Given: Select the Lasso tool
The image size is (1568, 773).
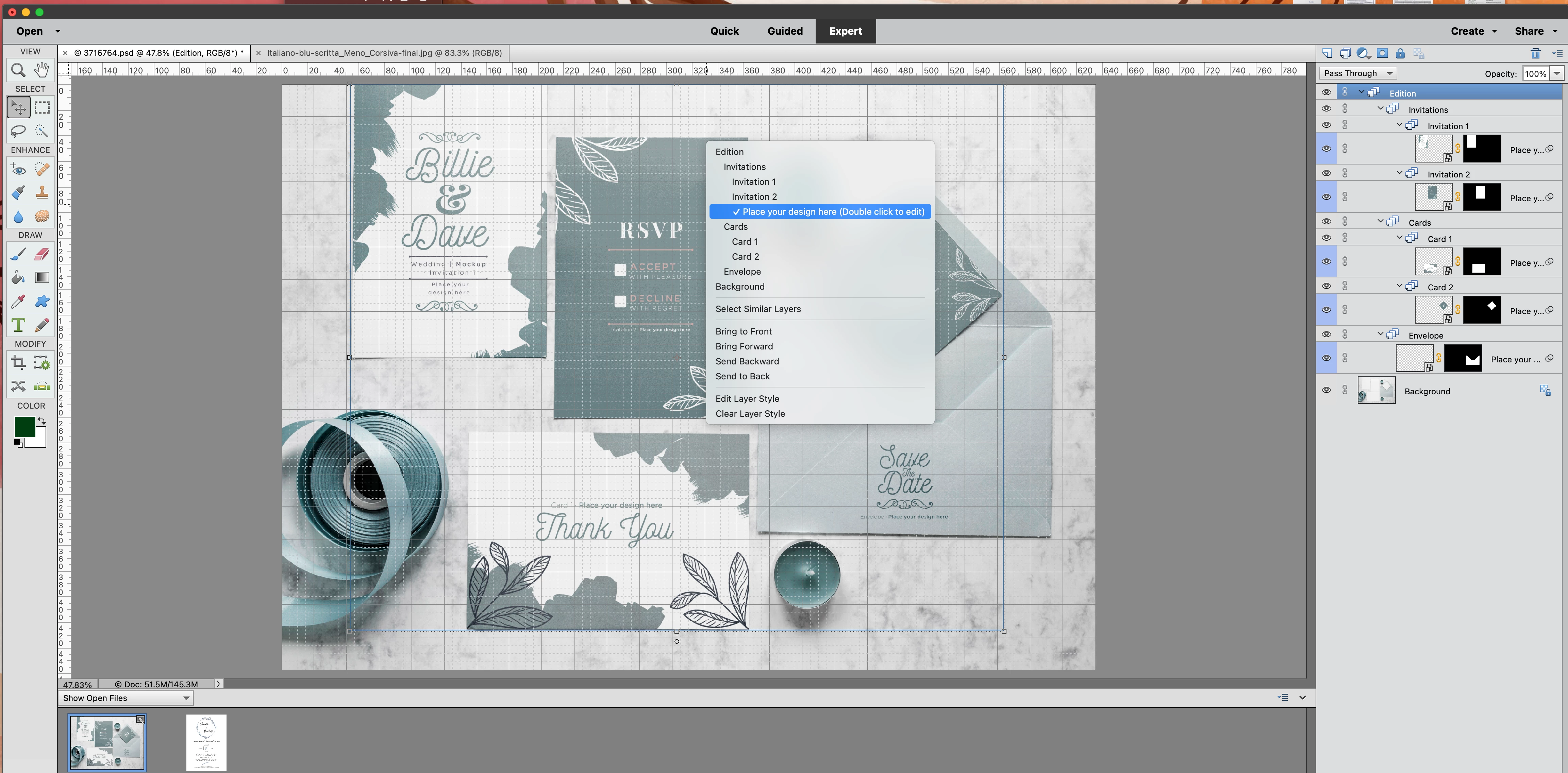Looking at the screenshot, I should click(x=18, y=131).
